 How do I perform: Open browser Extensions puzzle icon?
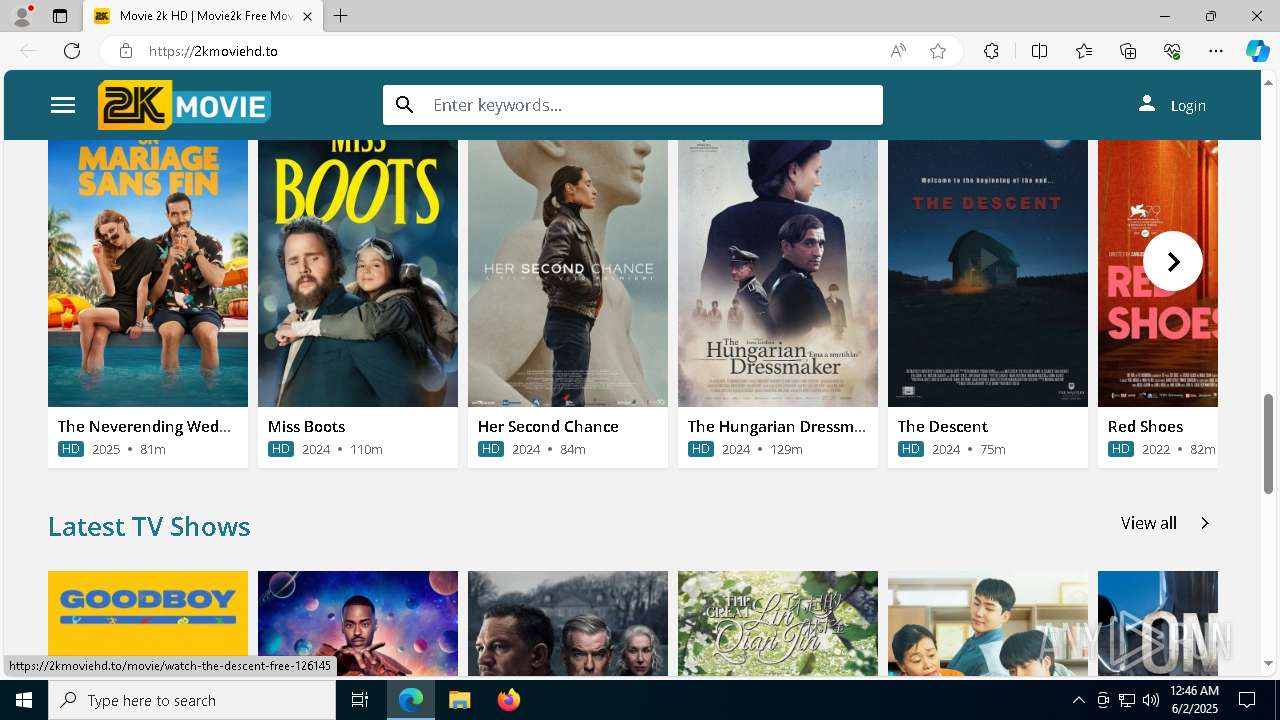point(991,51)
